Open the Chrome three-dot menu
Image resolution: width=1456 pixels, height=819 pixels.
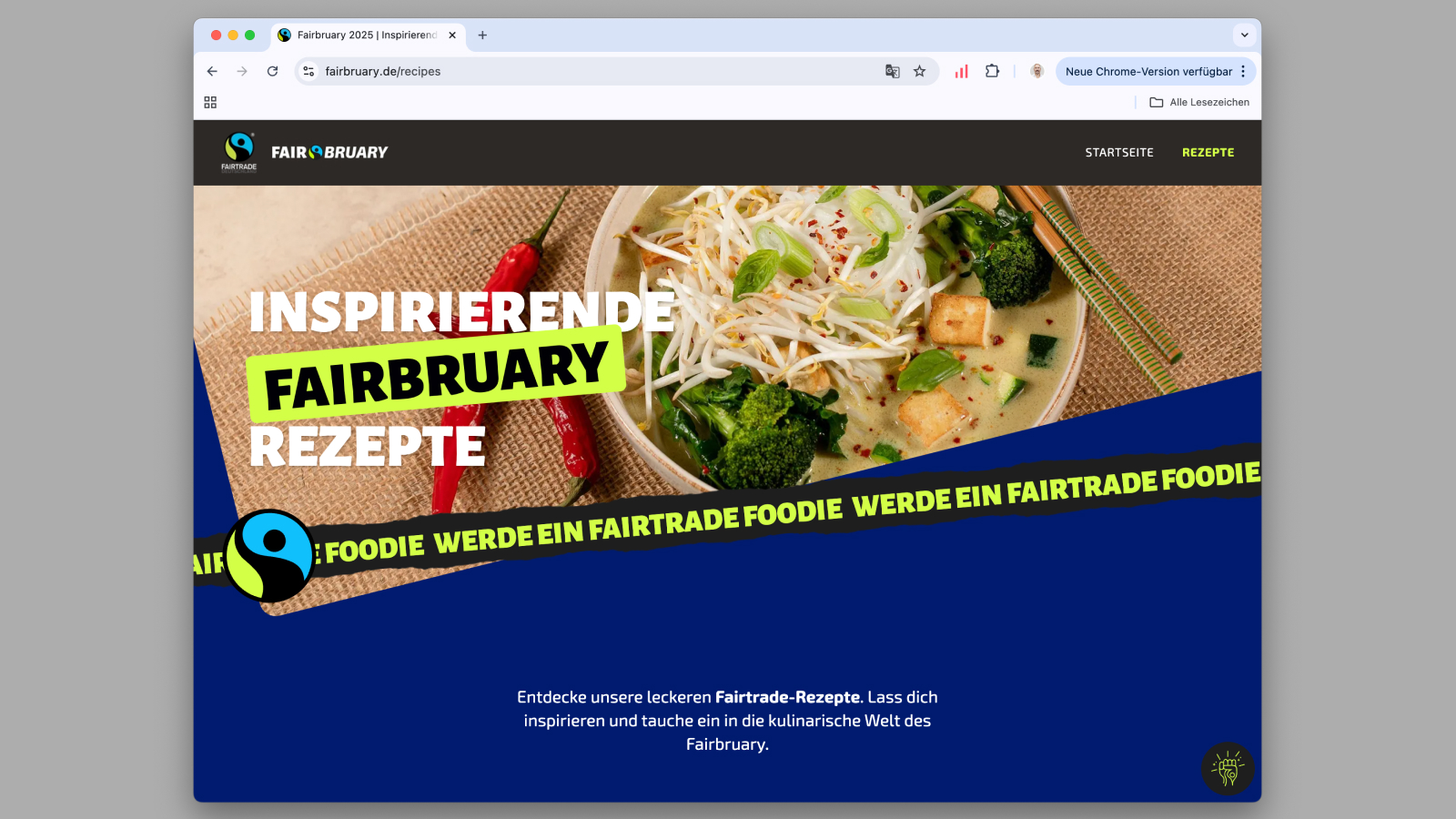pos(1243,71)
